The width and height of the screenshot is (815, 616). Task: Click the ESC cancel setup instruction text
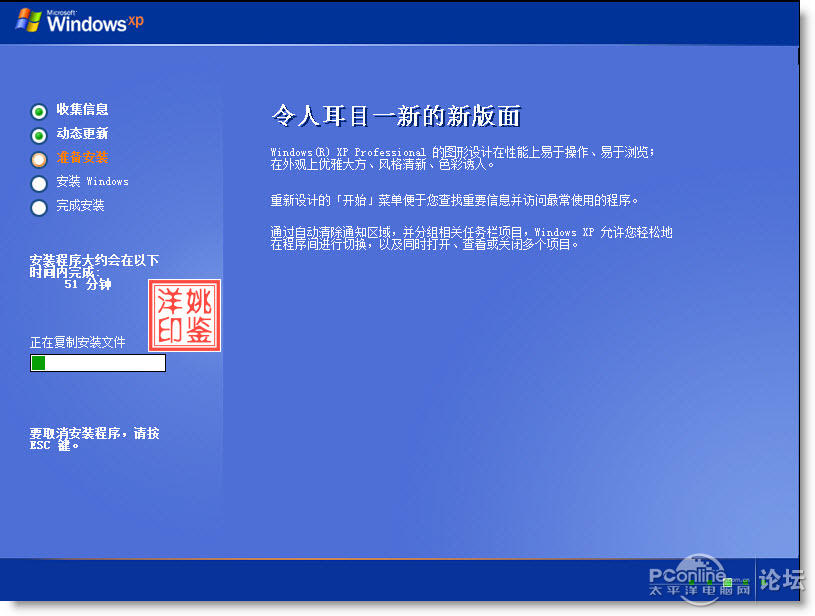click(x=94, y=439)
